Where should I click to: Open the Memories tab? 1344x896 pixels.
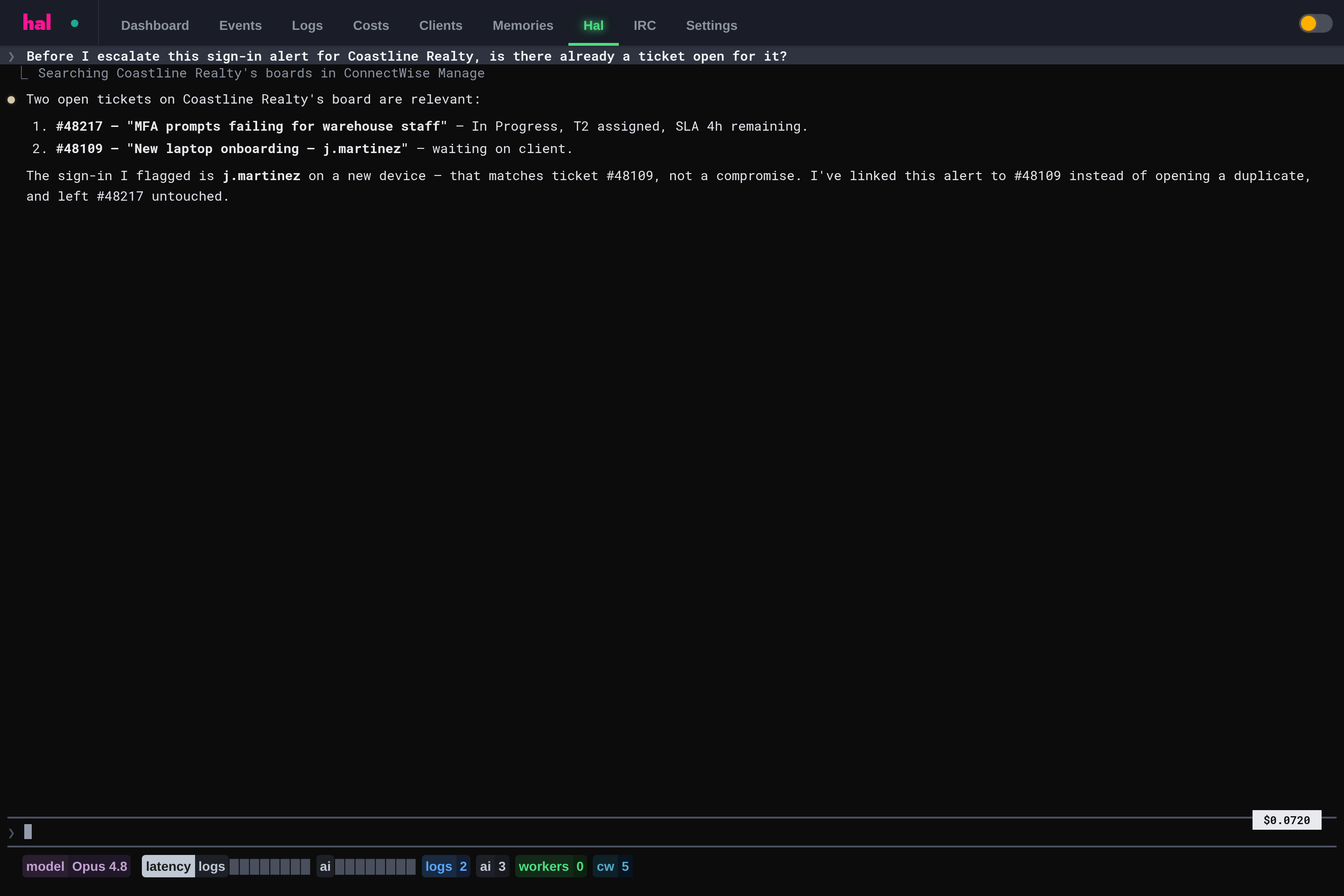click(x=522, y=25)
